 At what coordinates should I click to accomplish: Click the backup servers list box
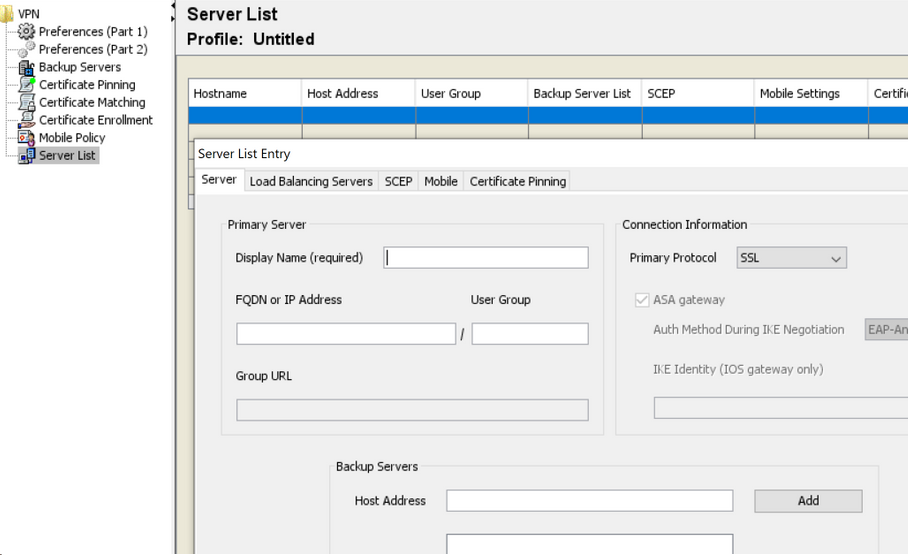tap(590, 544)
